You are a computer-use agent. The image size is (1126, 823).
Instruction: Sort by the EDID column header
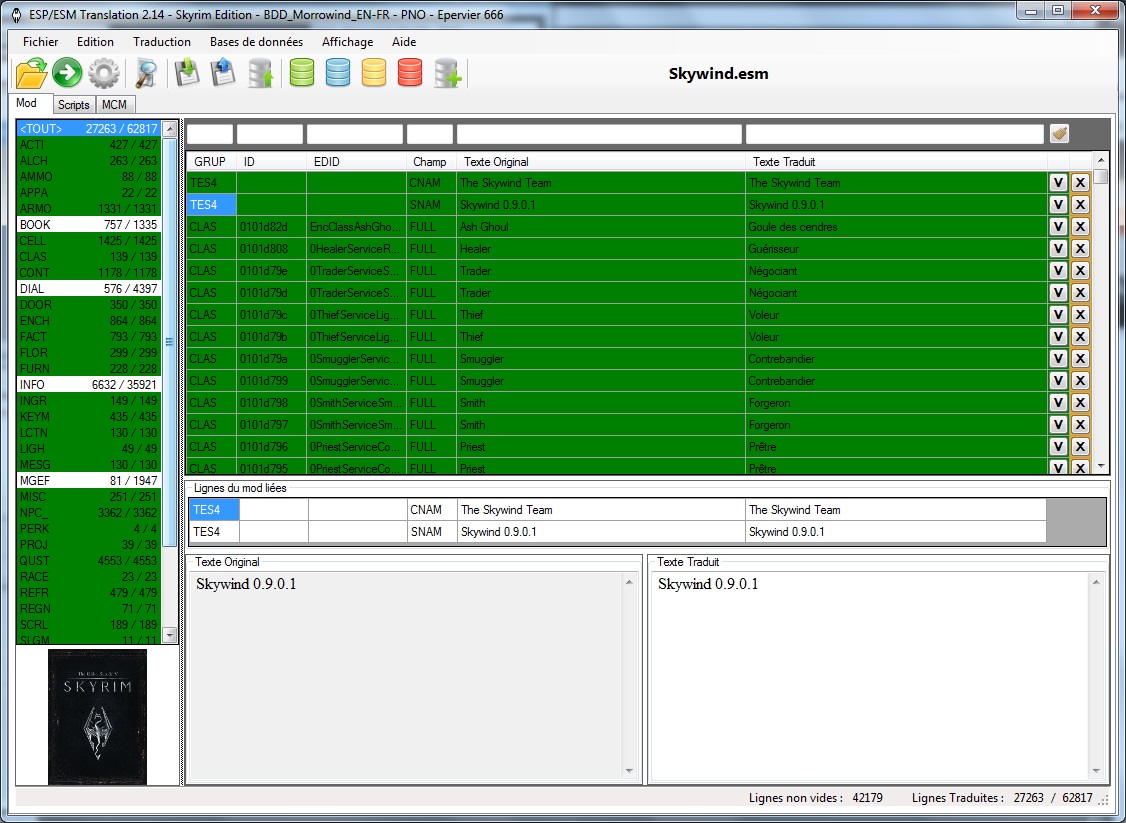click(357, 162)
